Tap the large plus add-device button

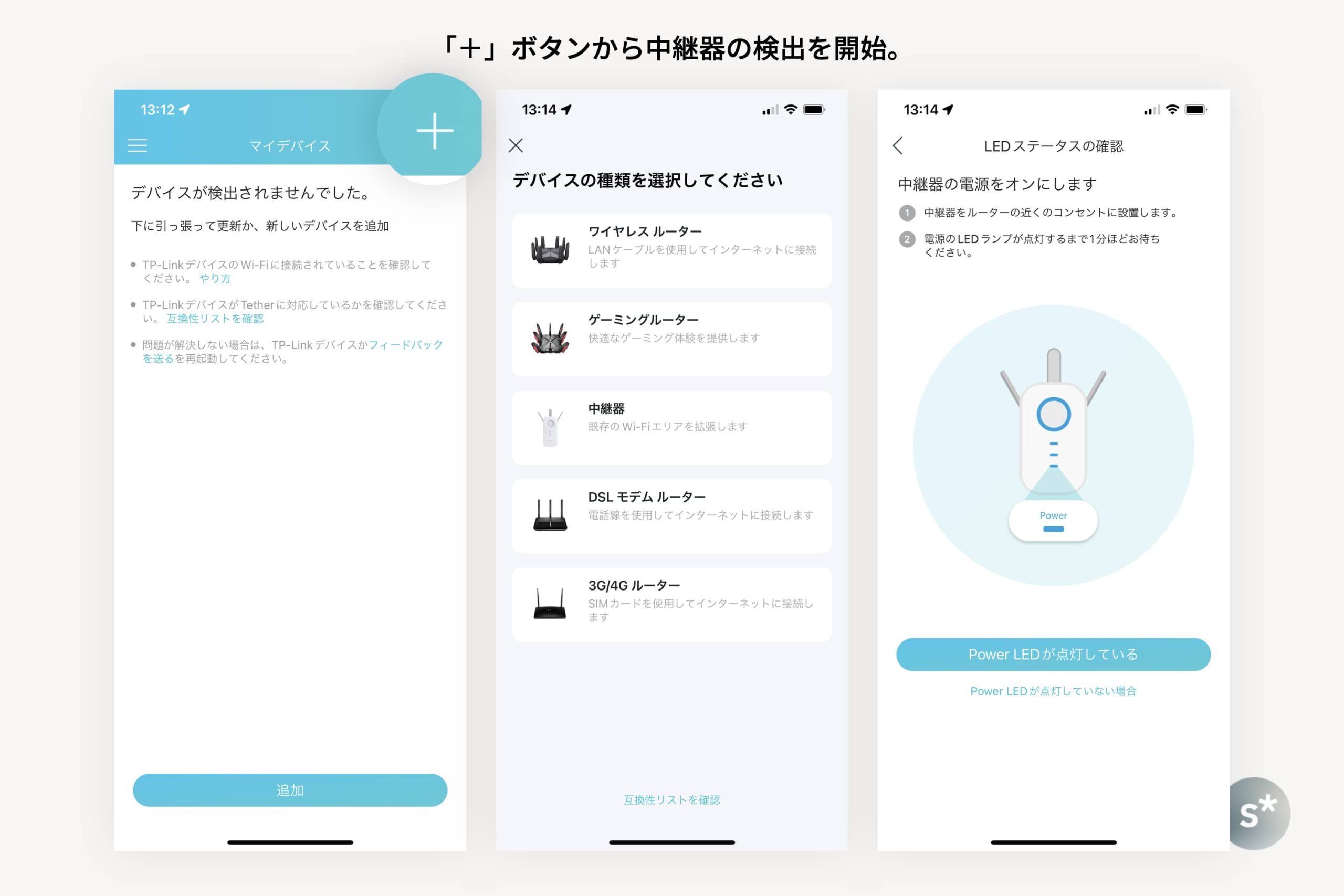pyautogui.click(x=434, y=130)
